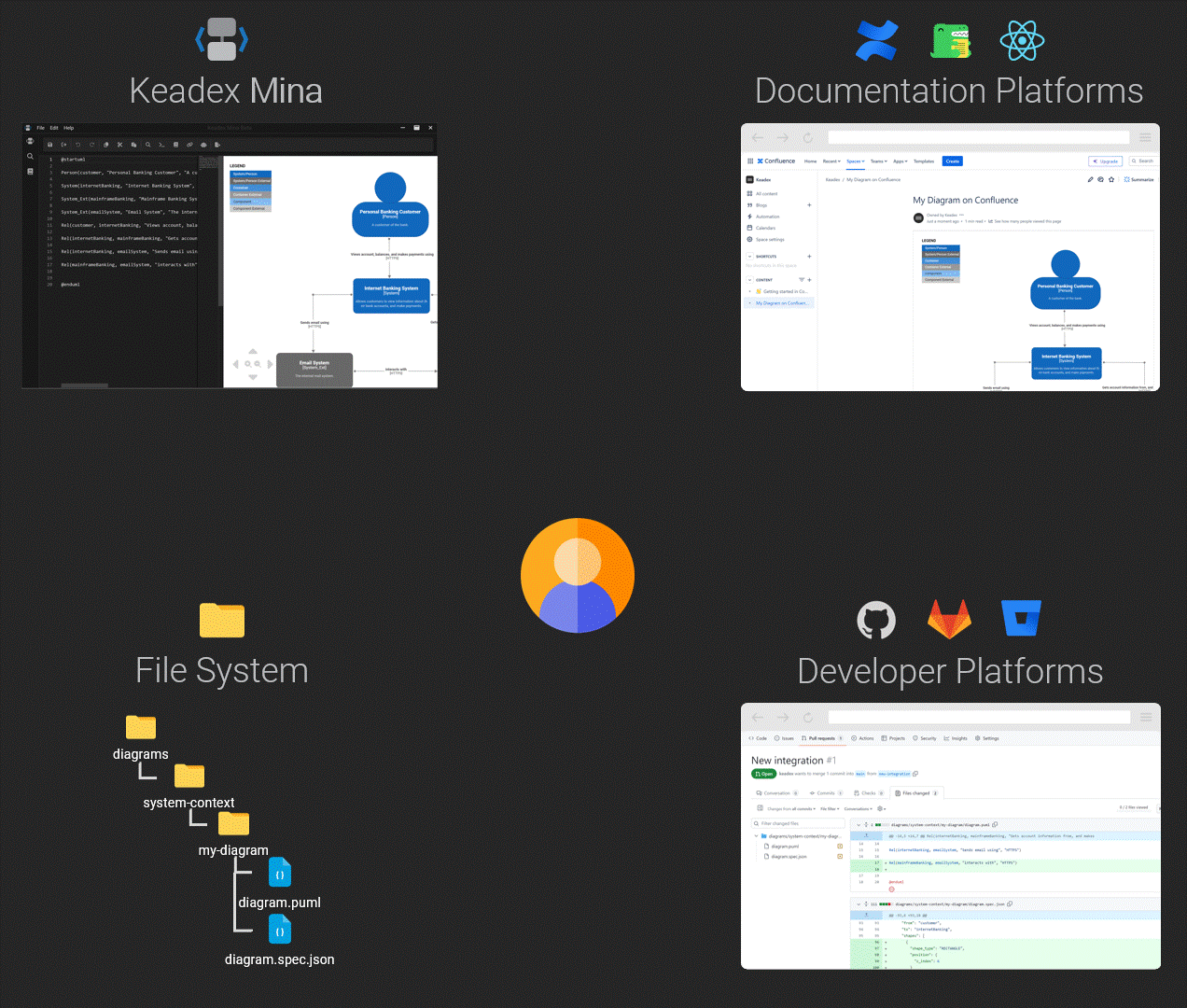Click the blue Bitbucket logo icon
Image resolution: width=1187 pixels, height=1008 pixels.
click(x=1021, y=619)
